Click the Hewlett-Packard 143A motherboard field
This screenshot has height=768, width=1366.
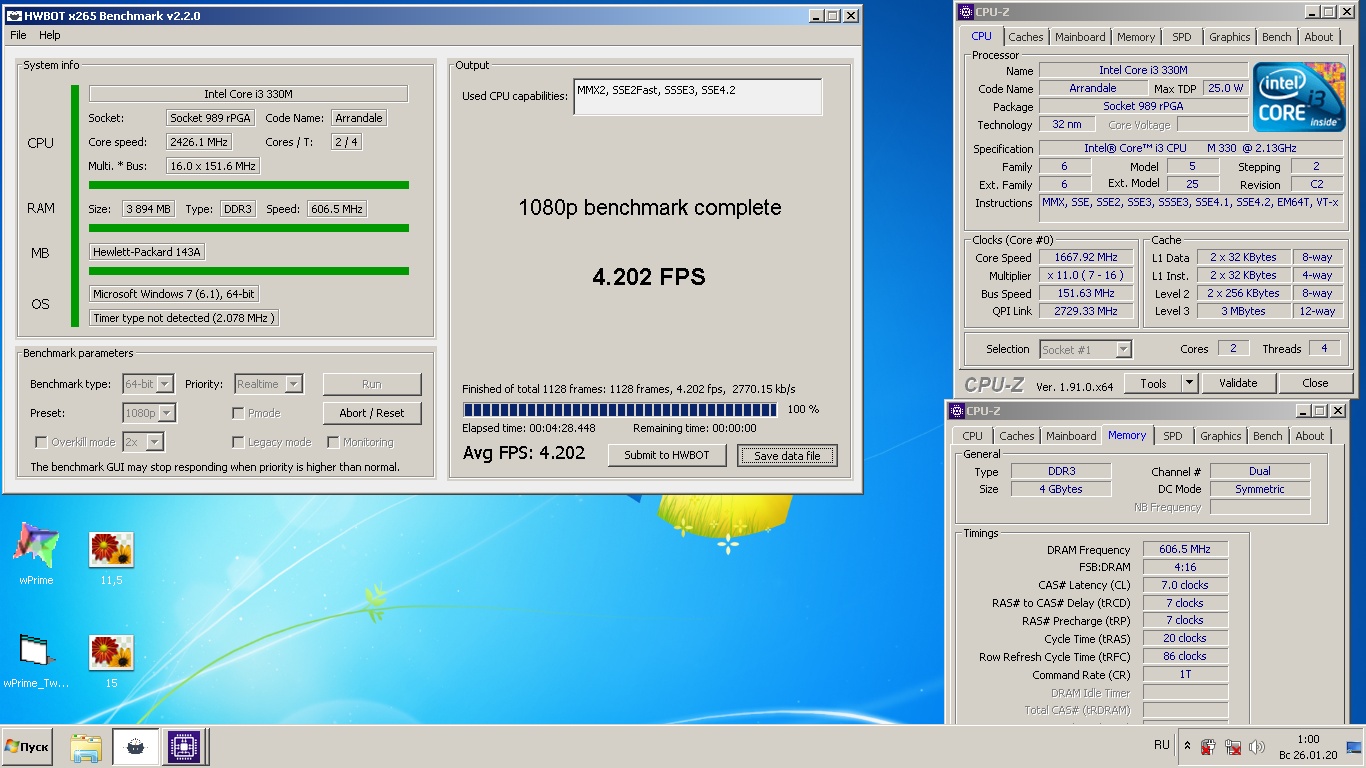pyautogui.click(x=147, y=252)
